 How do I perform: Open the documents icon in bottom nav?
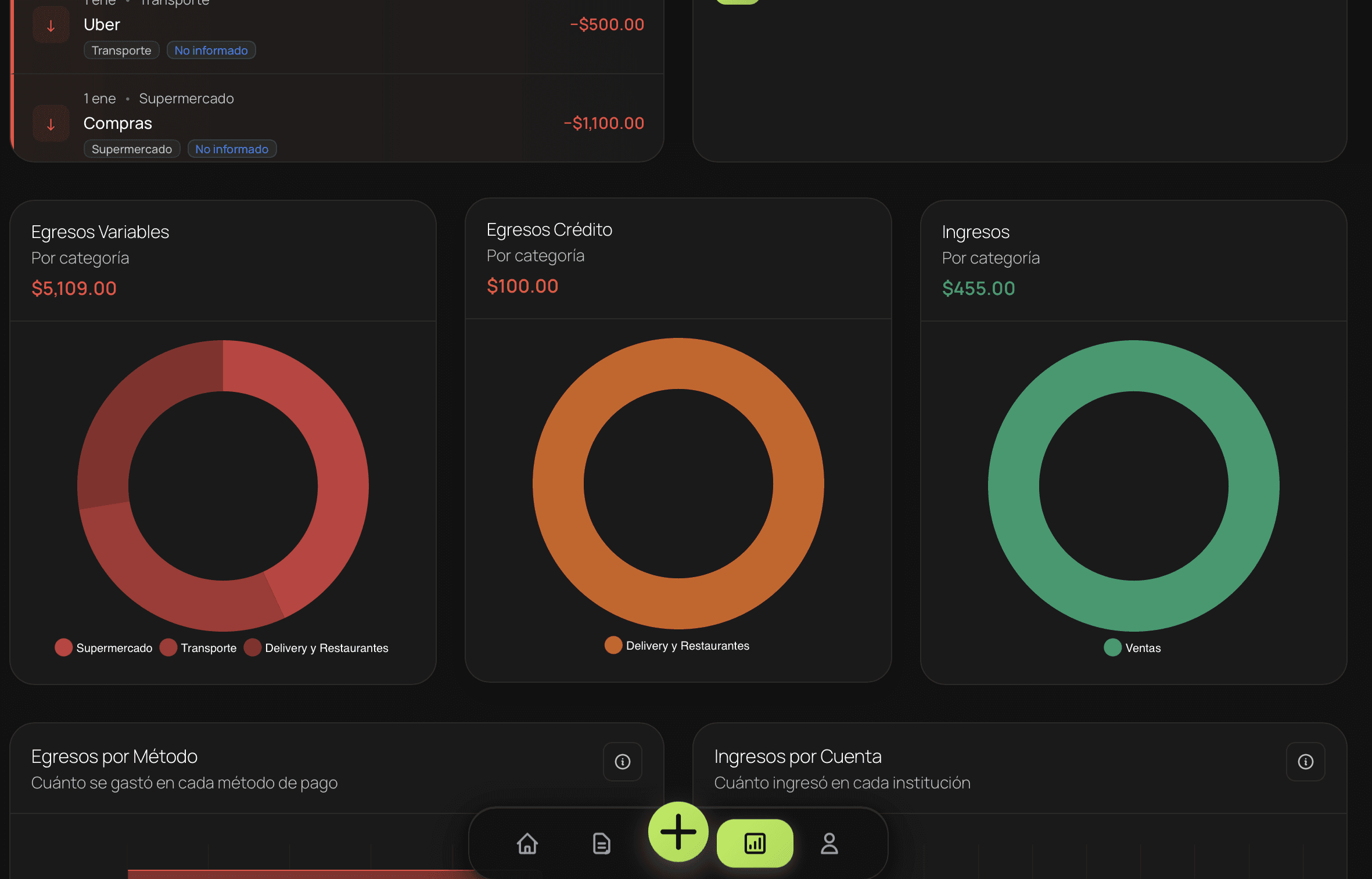(x=601, y=843)
